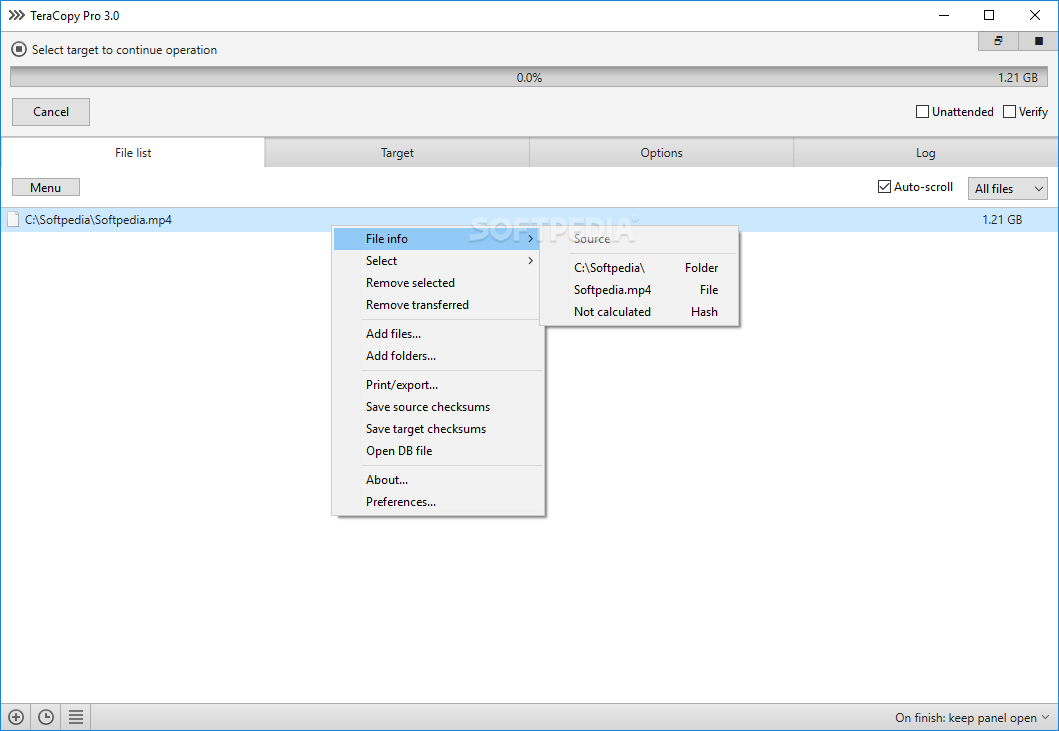The width and height of the screenshot is (1059, 731).
Task: Maximize the TeraCopy window
Action: (x=989, y=15)
